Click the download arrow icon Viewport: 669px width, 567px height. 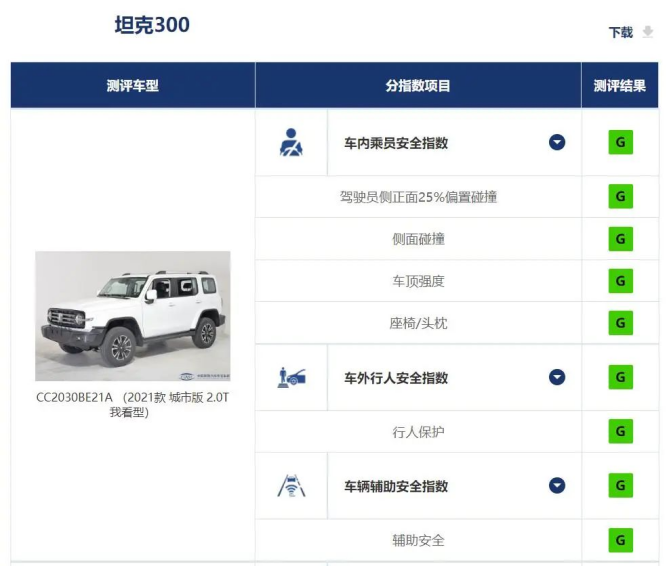click(648, 32)
